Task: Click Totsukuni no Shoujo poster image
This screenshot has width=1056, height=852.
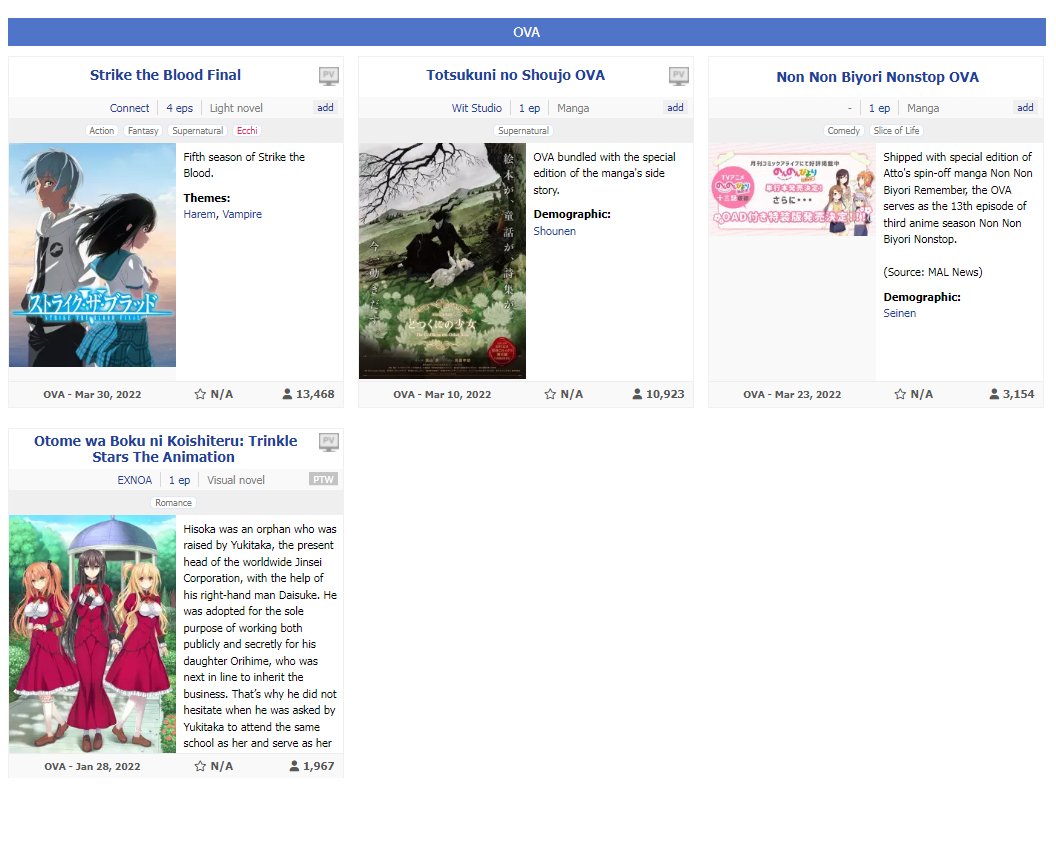Action: [x=442, y=261]
